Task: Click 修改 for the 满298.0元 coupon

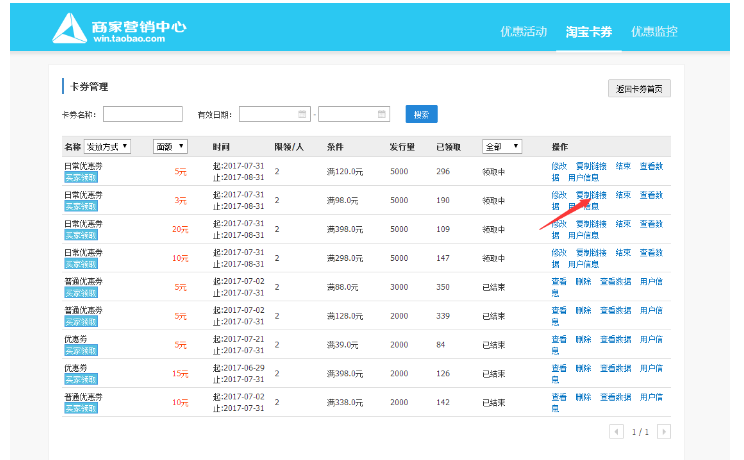Action: coord(559,253)
